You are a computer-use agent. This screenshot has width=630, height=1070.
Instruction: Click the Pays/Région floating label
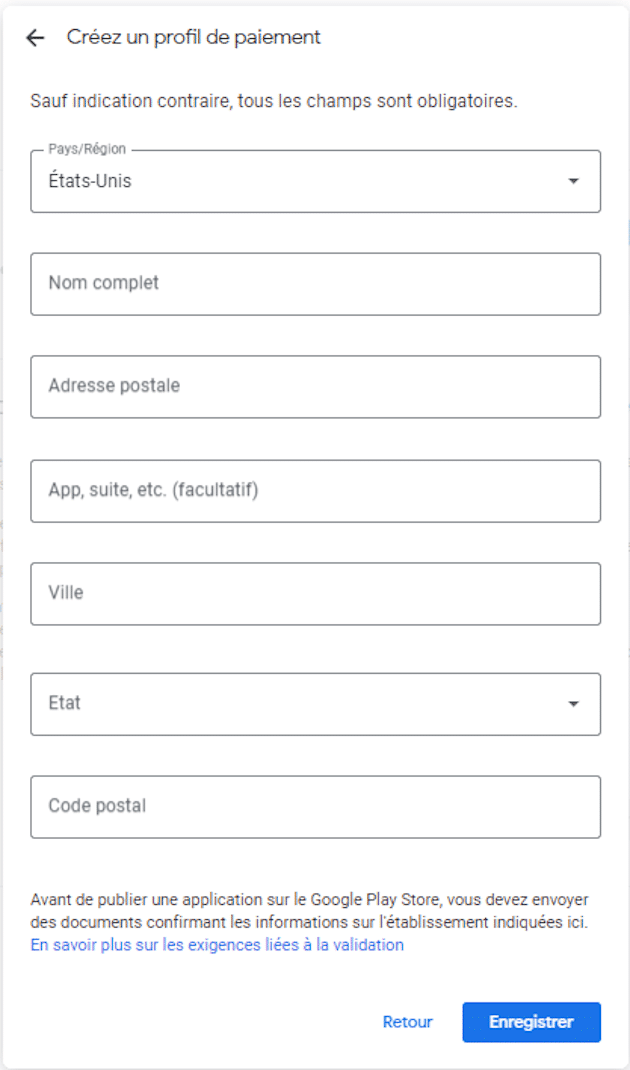point(87,149)
